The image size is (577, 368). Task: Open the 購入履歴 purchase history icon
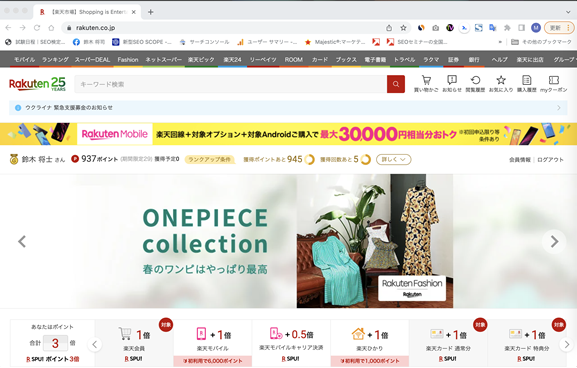point(527,84)
